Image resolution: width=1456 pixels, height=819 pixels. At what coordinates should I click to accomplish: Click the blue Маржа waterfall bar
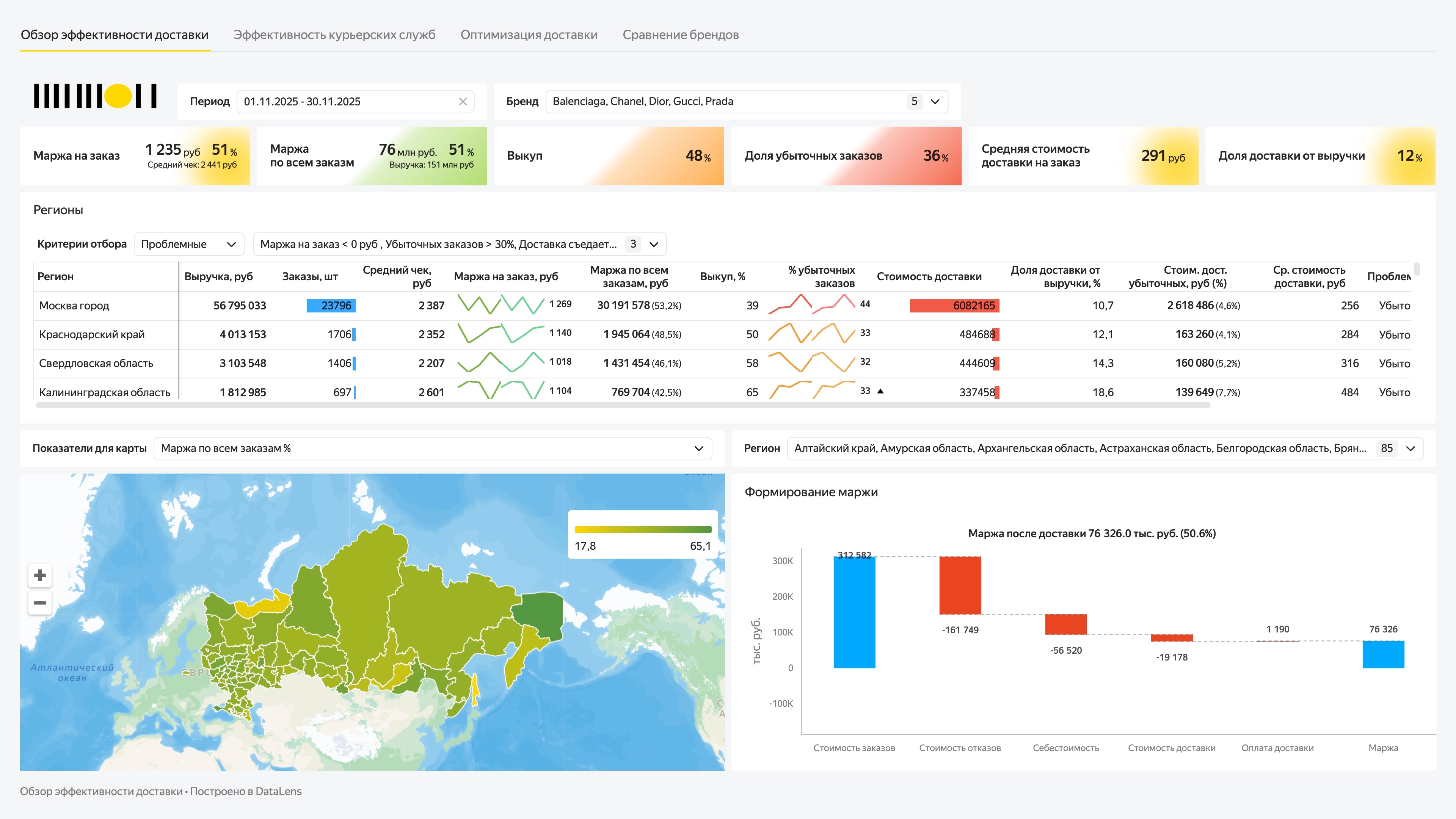coord(1383,654)
